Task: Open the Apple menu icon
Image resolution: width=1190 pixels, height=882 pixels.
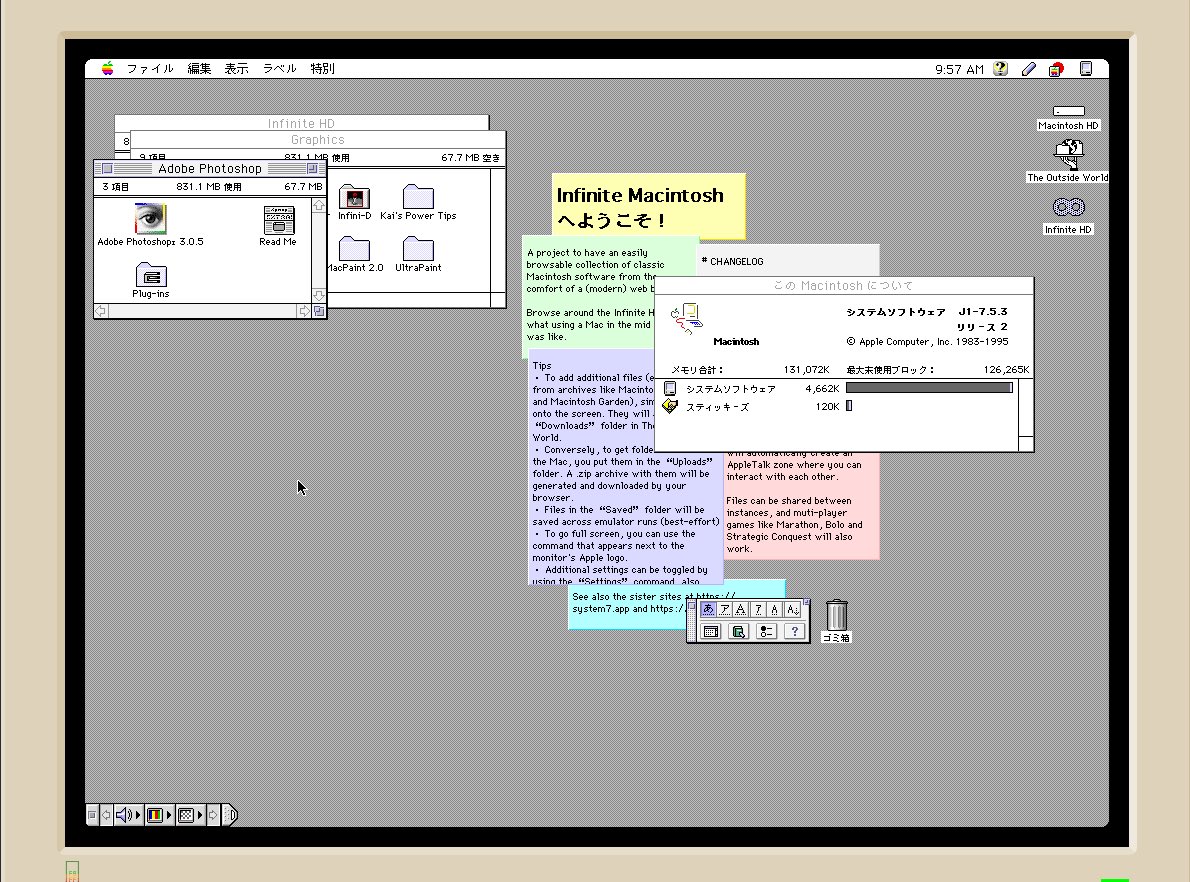Action: pos(108,68)
